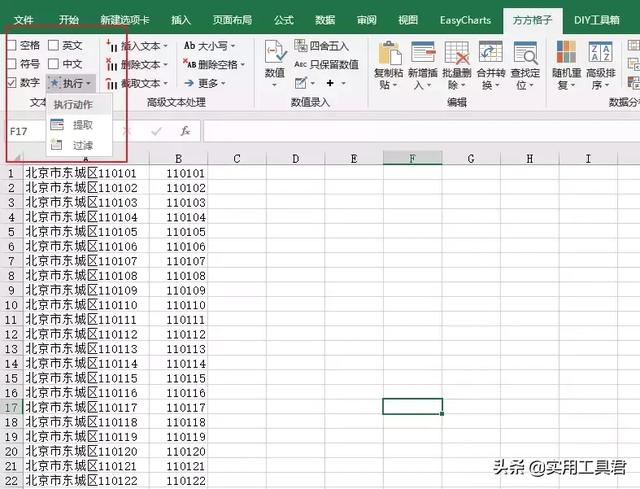Click the 只保留数值 keep values only tool
Screen dimensions: 640x489
coord(327,64)
